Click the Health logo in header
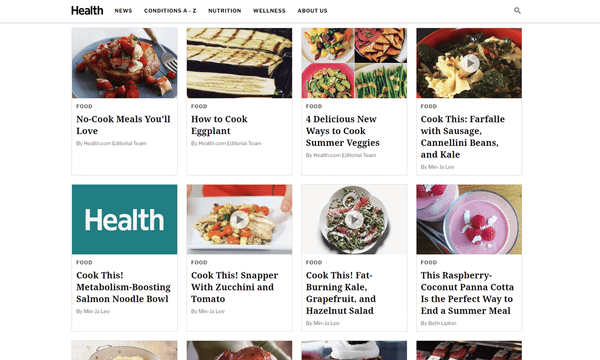Screen dimensions: 600x360 click(87, 11)
